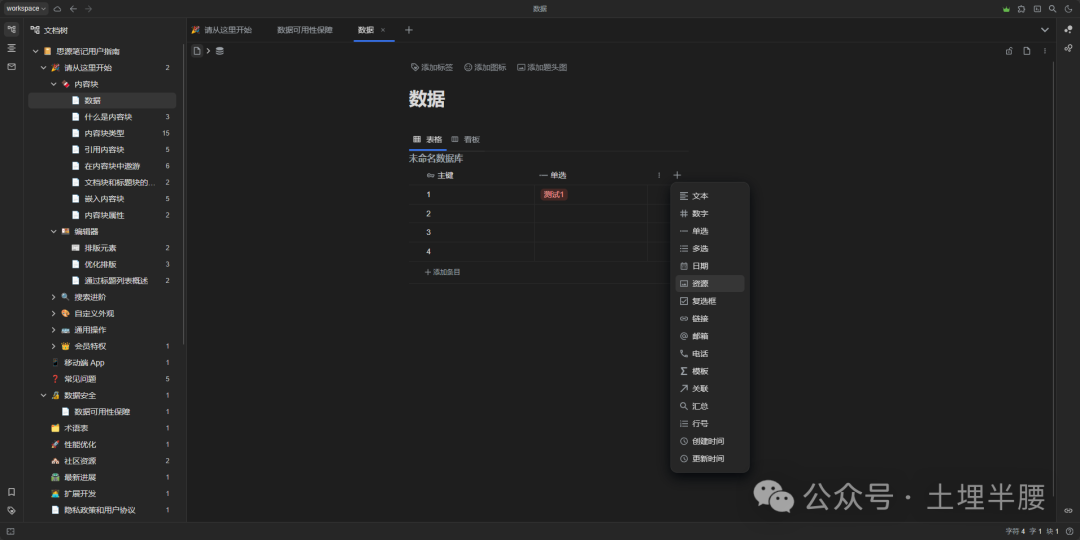Image resolution: width=1080 pixels, height=540 pixels.
Task: Open the global graph view dock icon
Action: click(1068, 30)
